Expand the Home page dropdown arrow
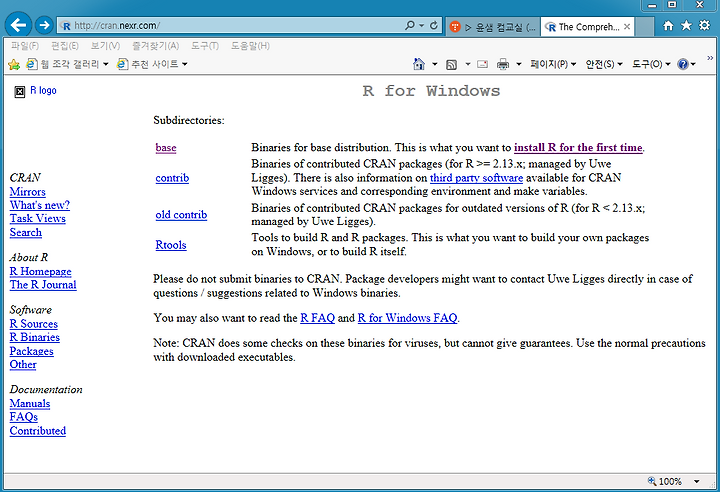 pyautogui.click(x=434, y=64)
